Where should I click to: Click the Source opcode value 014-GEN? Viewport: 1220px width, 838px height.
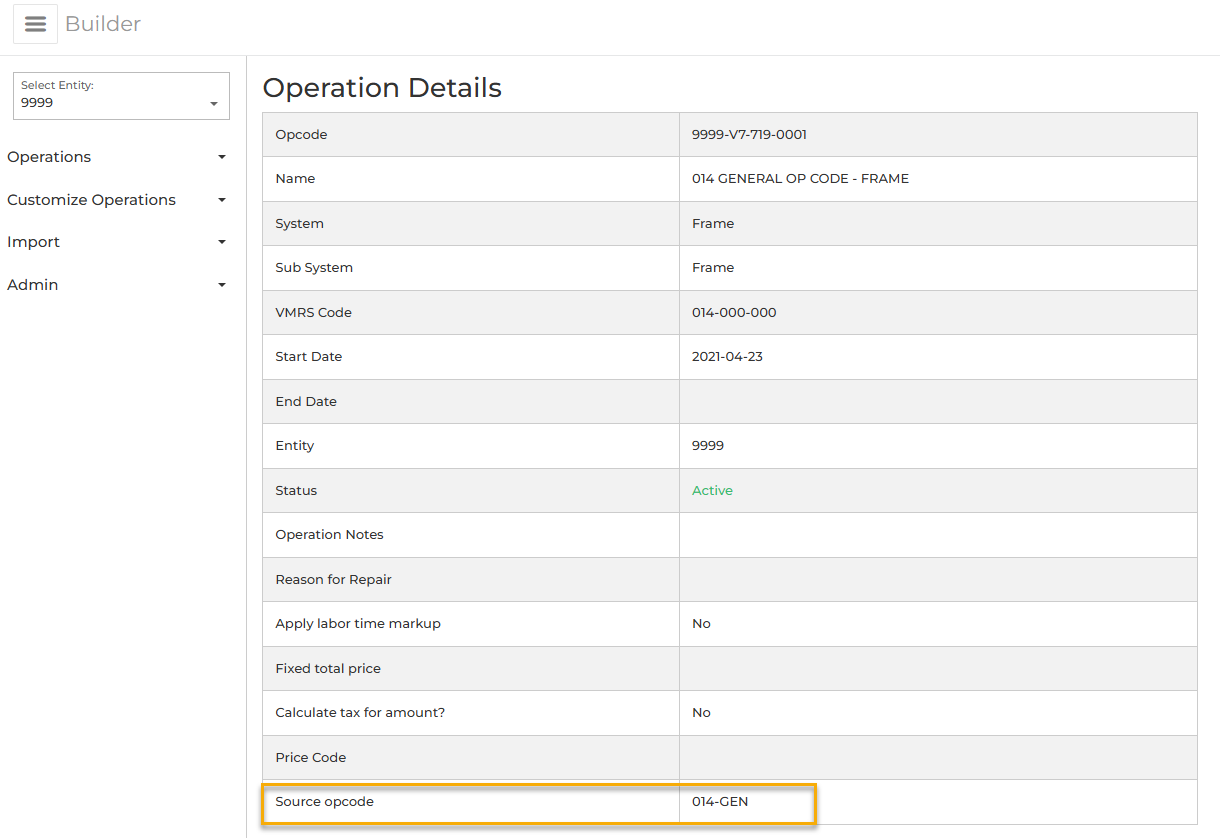[x=720, y=802]
